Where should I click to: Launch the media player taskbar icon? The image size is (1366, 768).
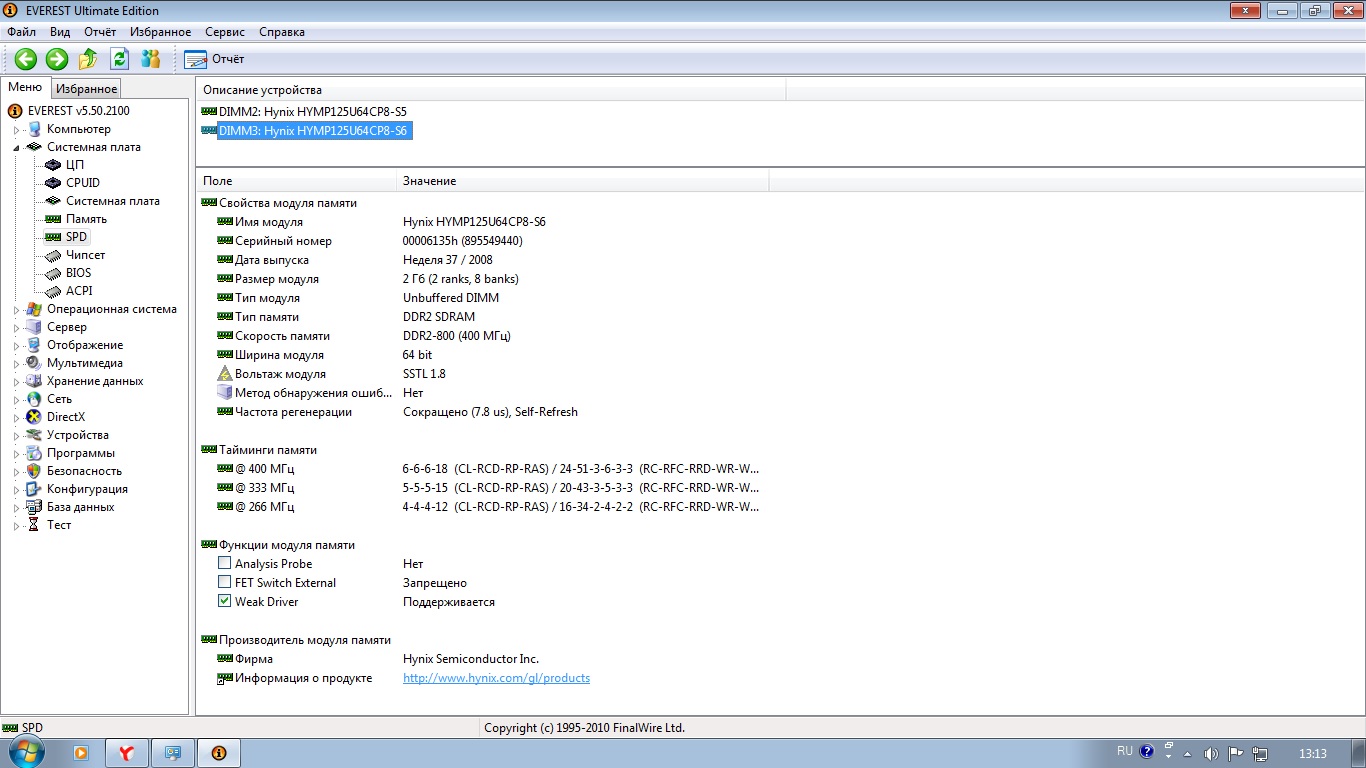point(81,752)
